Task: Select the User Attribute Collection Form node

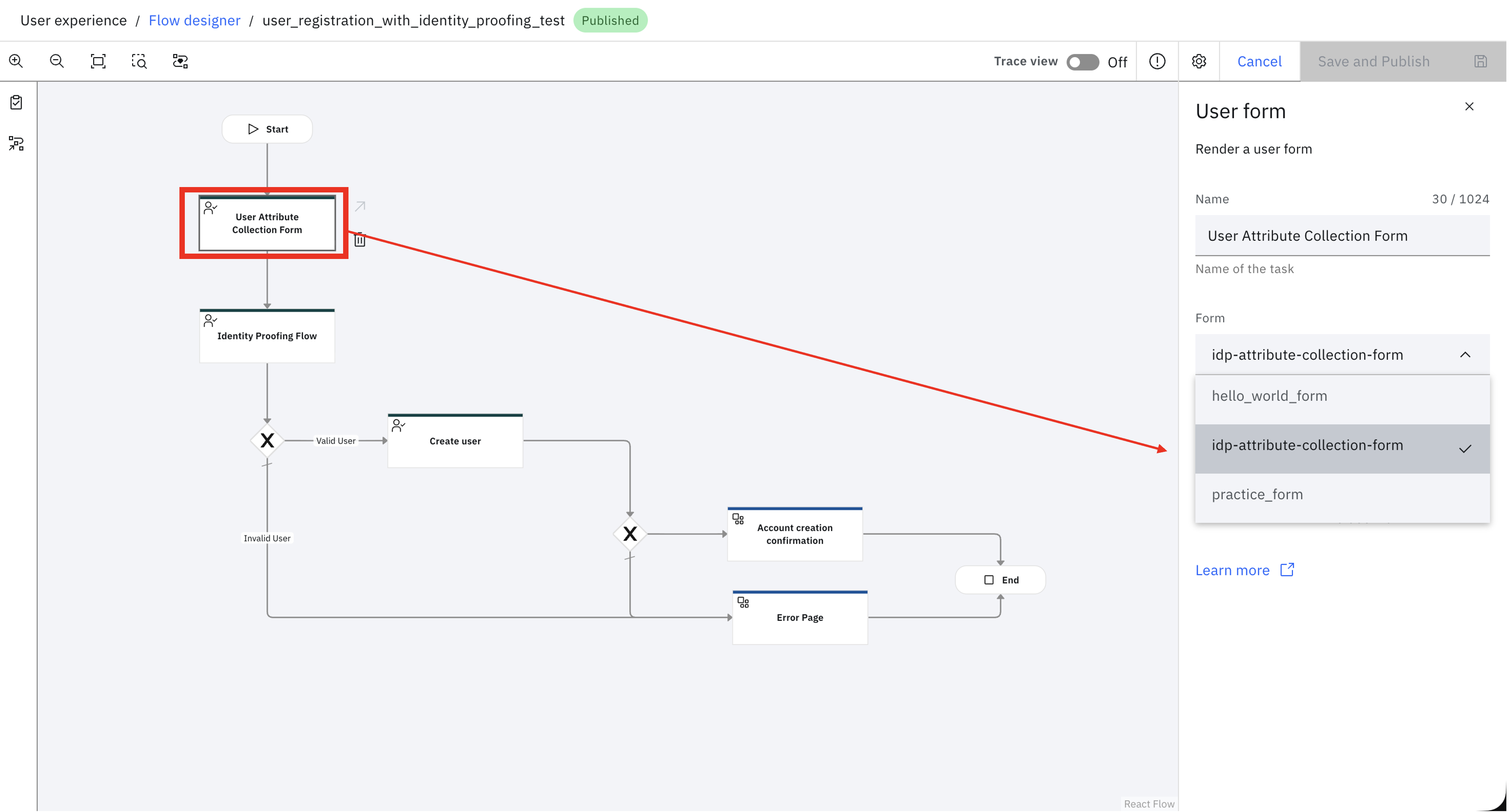Action: [267, 223]
